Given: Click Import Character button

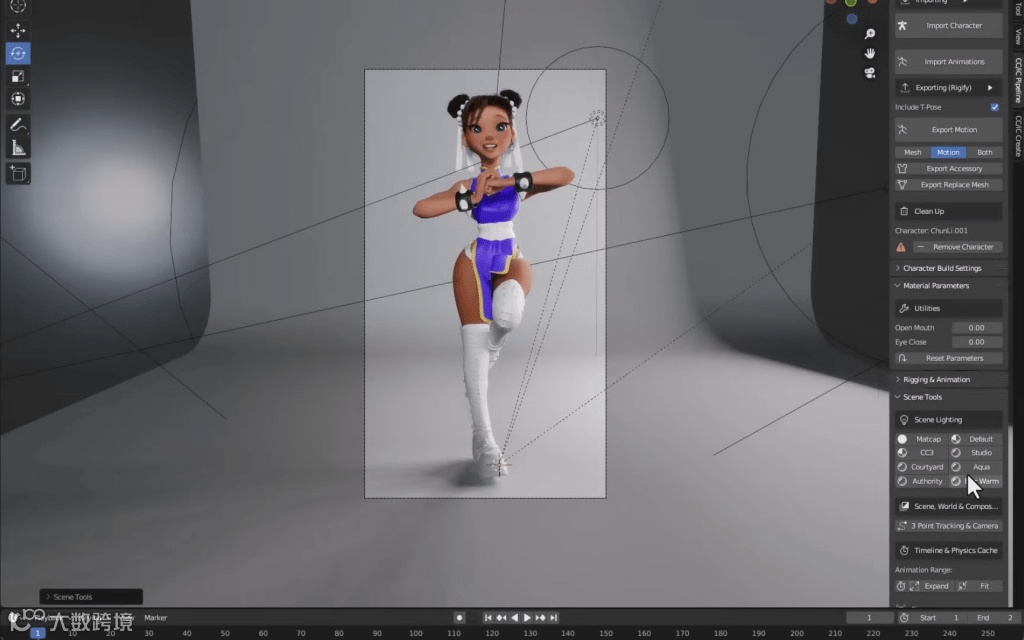Looking at the screenshot, I should tap(948, 25).
